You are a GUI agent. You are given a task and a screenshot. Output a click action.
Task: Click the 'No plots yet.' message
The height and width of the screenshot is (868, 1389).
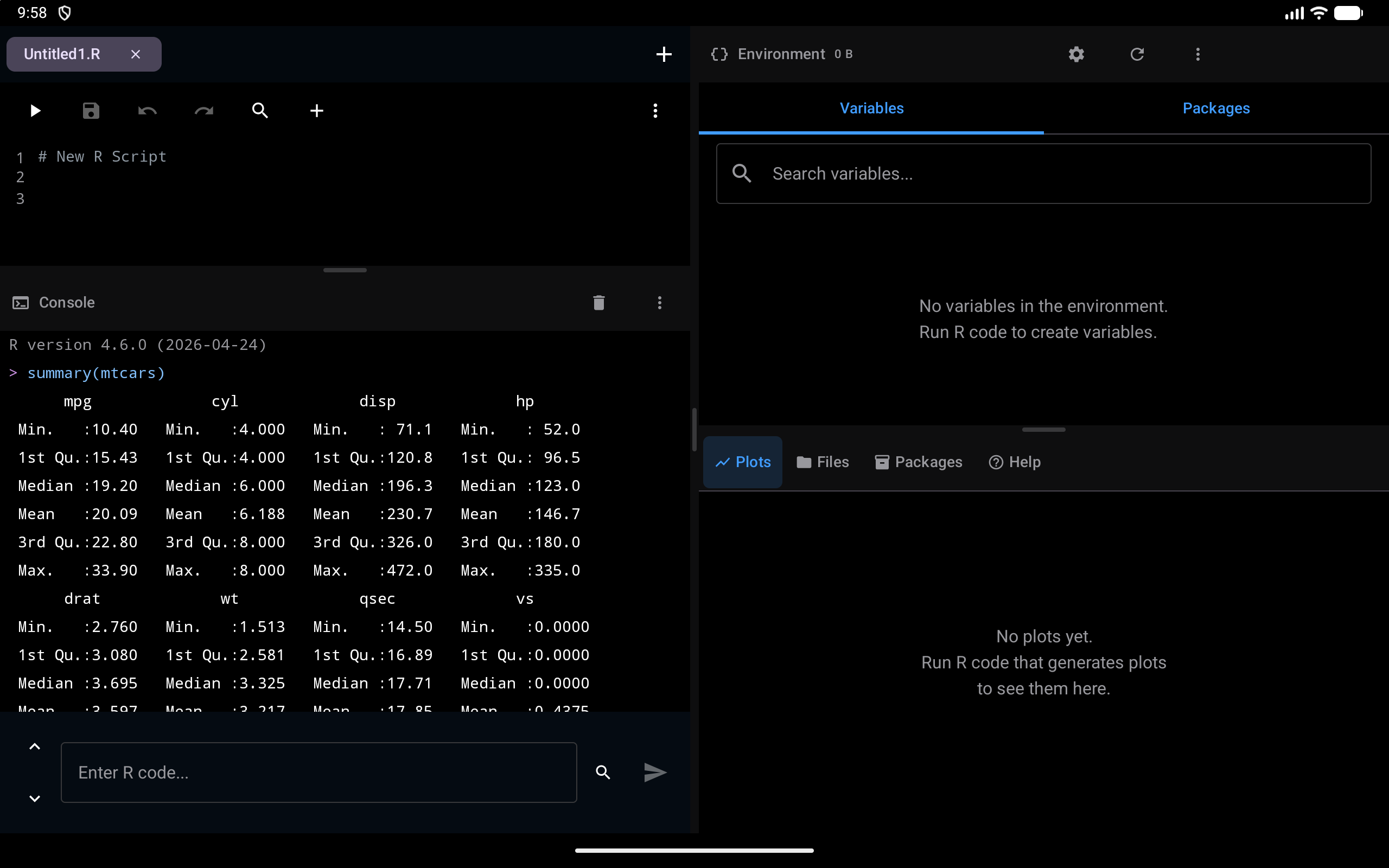[1043, 636]
